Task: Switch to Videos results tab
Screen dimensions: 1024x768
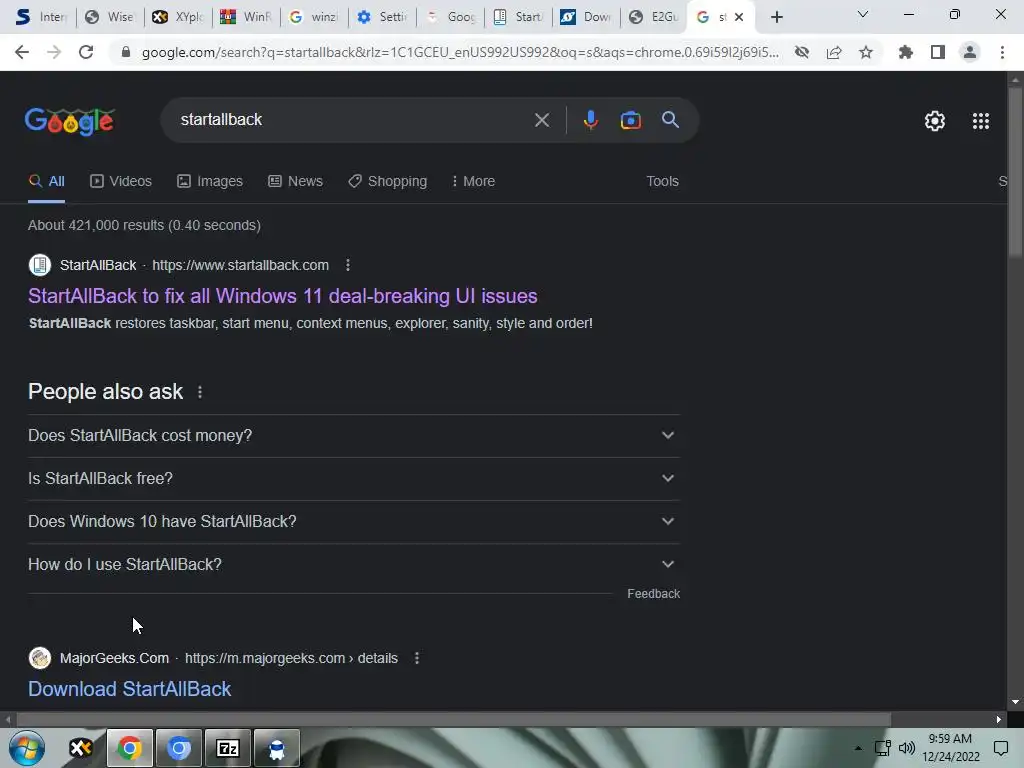Action: (121, 182)
